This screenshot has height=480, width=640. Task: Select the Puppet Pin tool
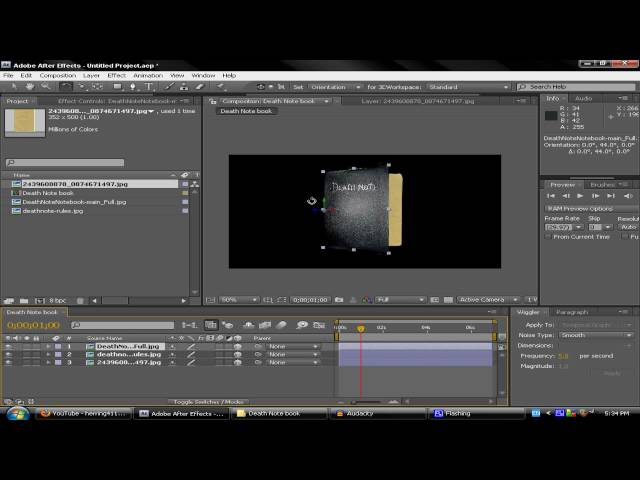coord(220,87)
